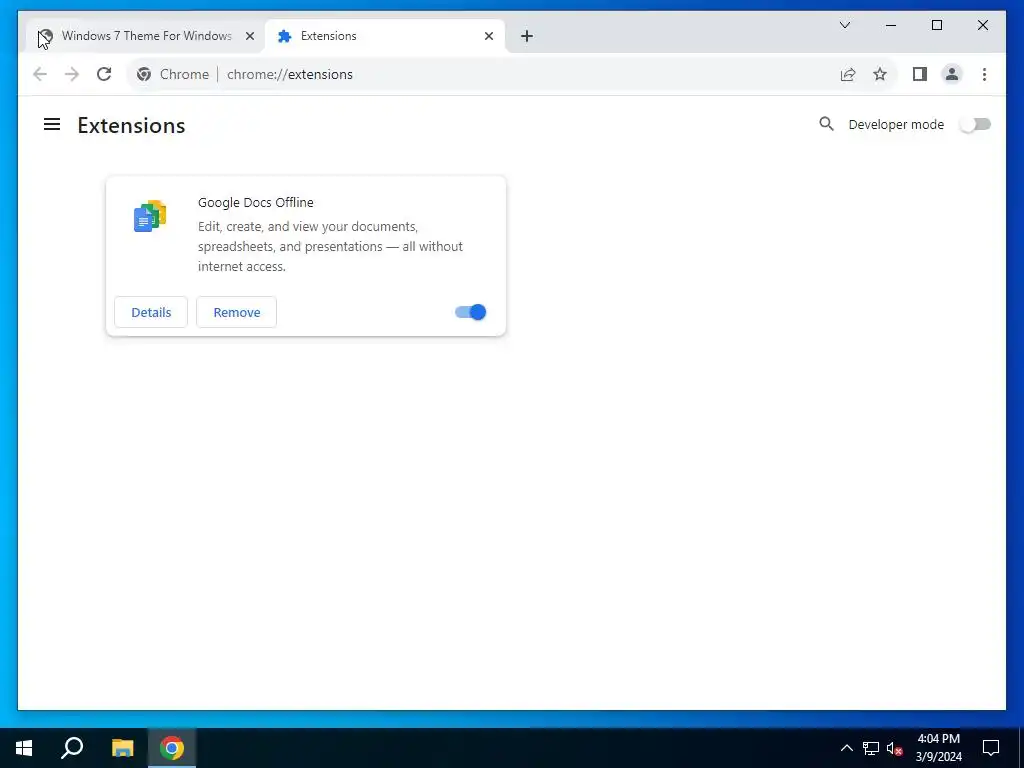Open the clock showing 4:04 PM

938,748
